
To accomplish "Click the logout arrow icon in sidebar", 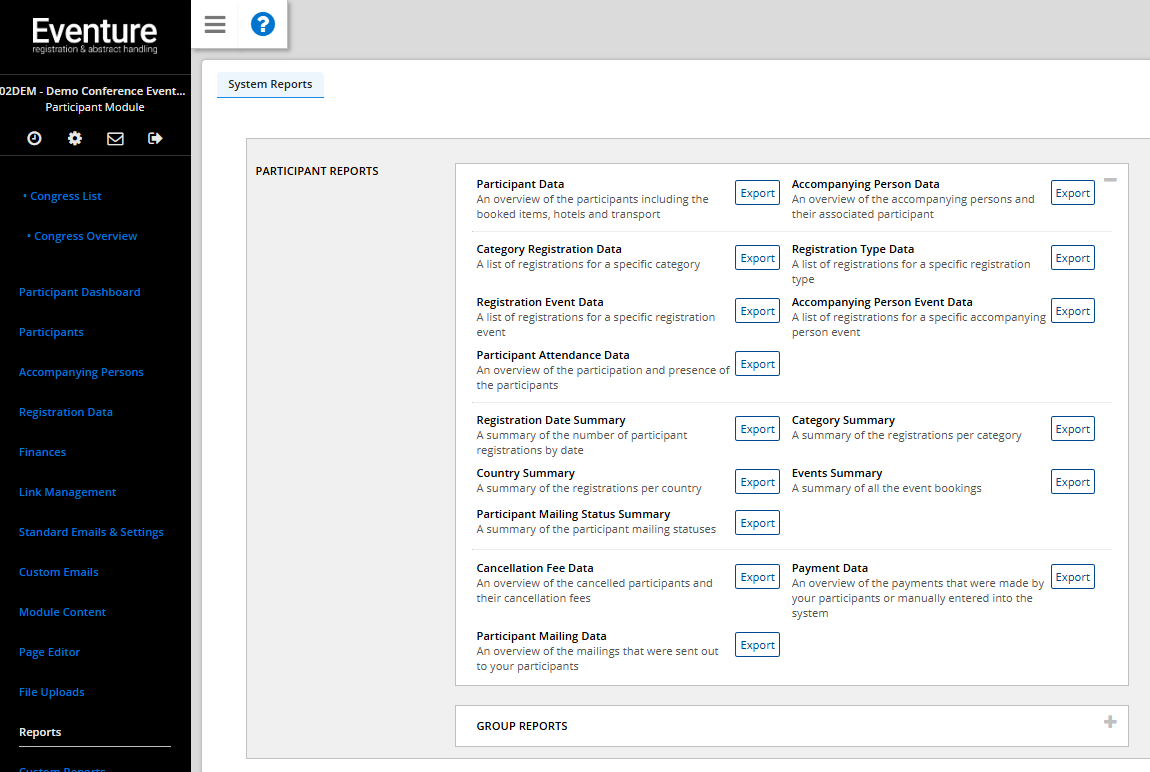I will coord(155,139).
